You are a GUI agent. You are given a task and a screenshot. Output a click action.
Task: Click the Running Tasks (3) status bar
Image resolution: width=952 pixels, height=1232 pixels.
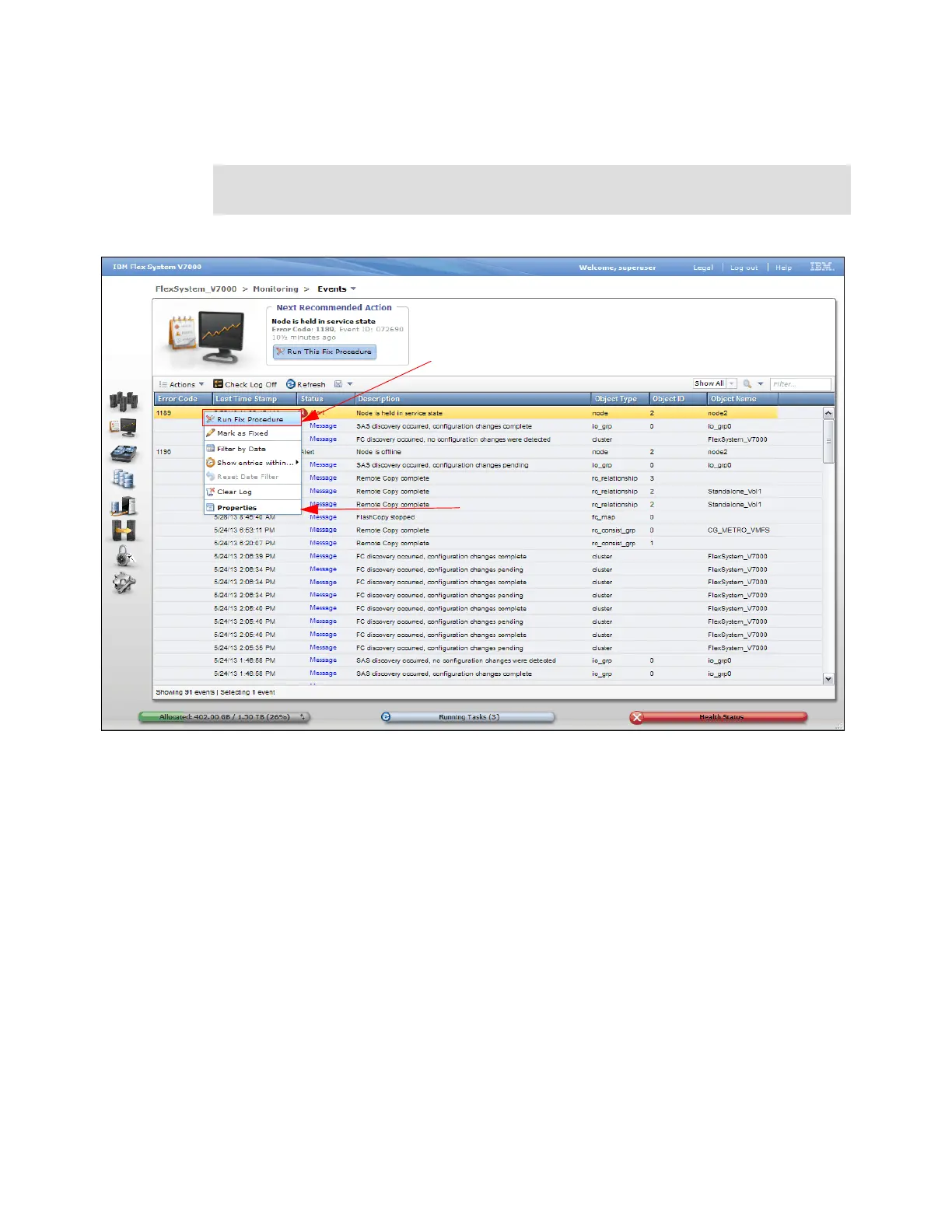click(468, 717)
